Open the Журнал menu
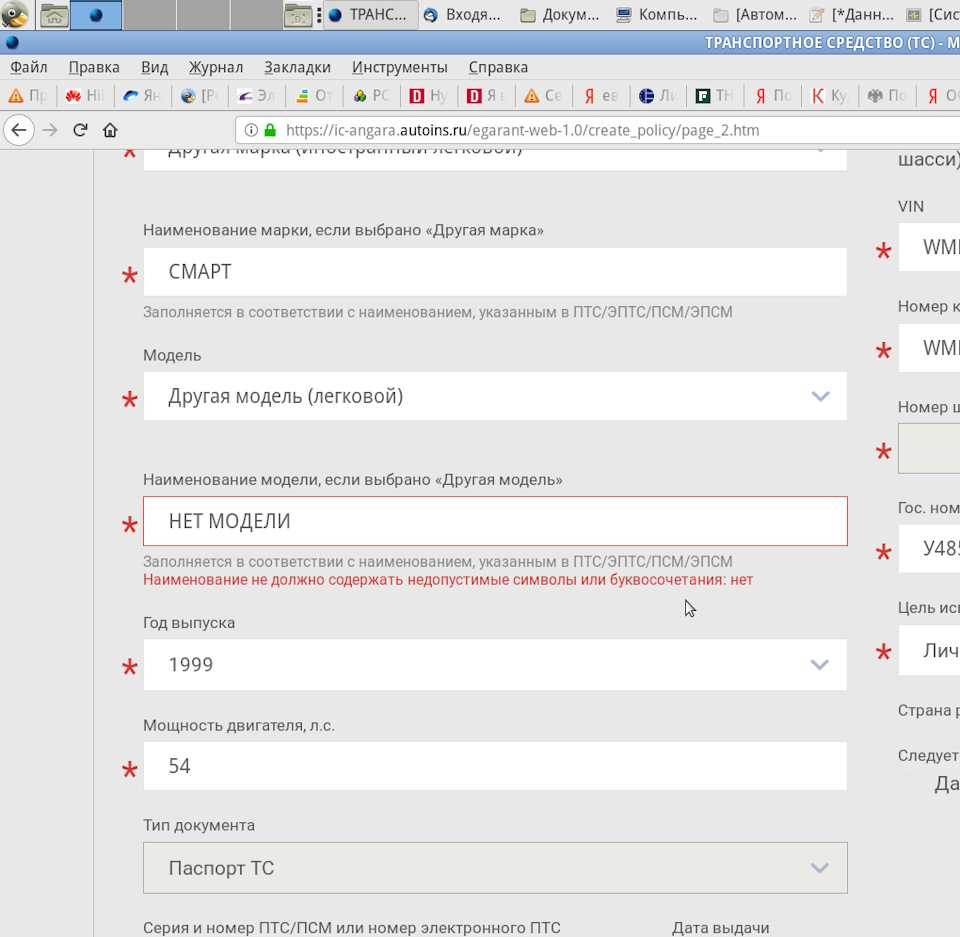The height and width of the screenshot is (937, 960). point(215,67)
